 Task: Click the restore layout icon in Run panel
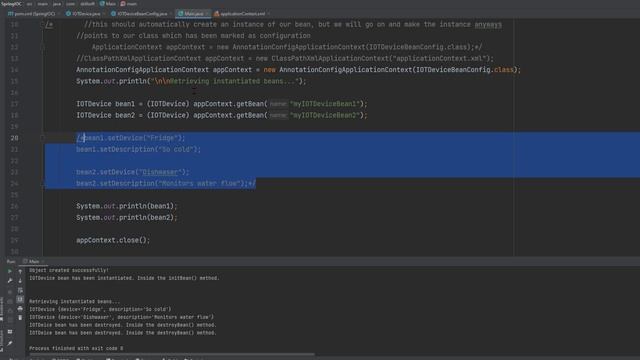point(10,332)
